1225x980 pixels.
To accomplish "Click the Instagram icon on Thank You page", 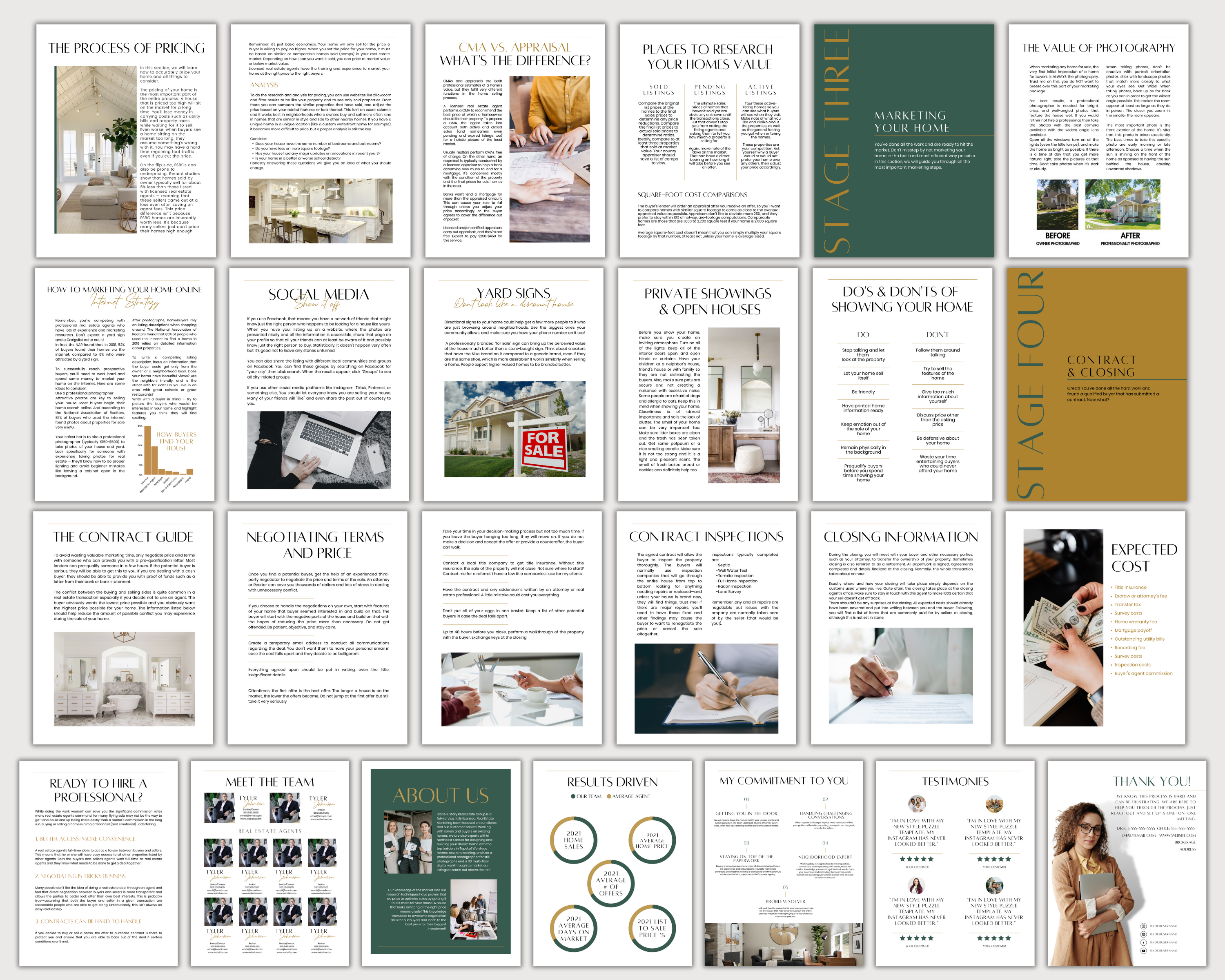I will (x=1144, y=926).
